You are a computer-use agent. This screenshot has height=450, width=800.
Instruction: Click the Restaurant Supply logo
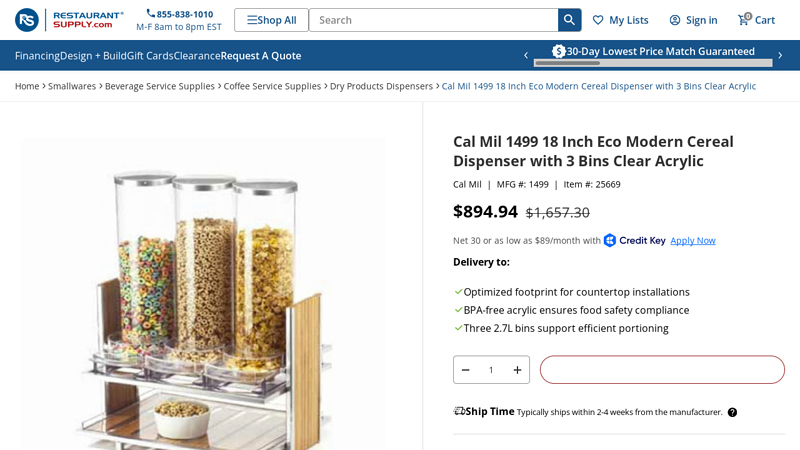(69, 20)
